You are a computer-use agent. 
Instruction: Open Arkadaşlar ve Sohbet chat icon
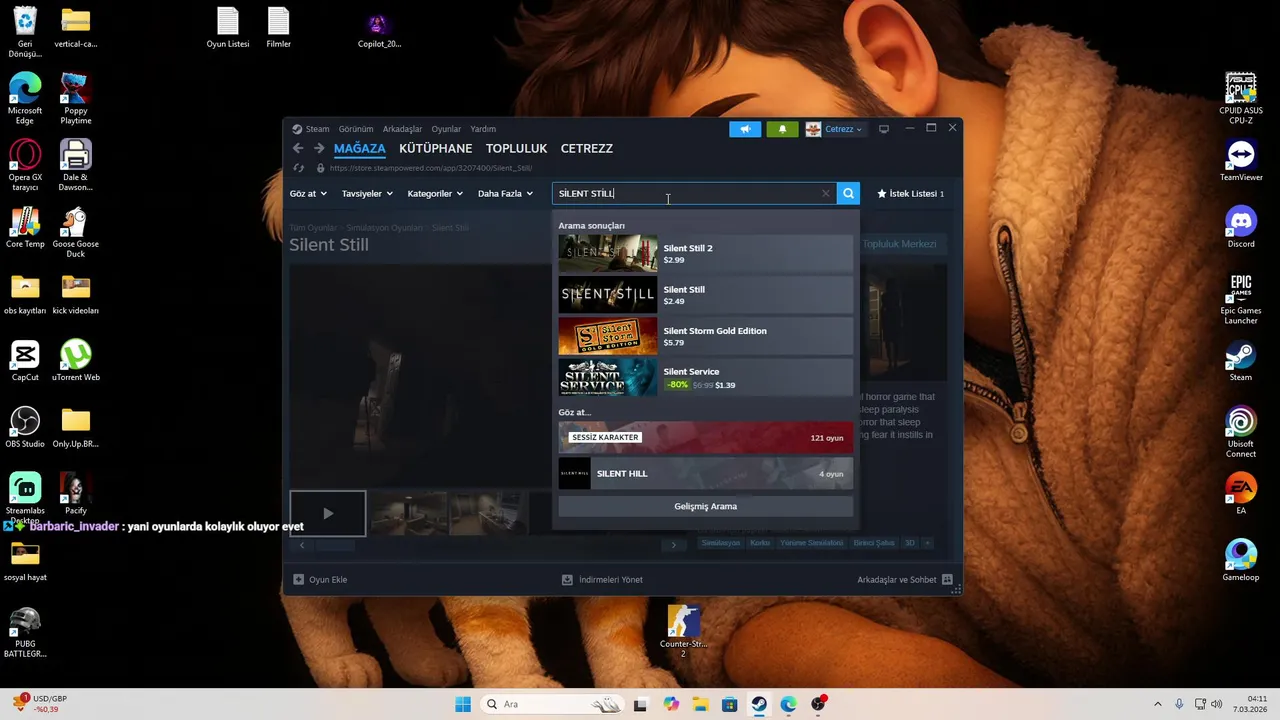click(x=947, y=579)
